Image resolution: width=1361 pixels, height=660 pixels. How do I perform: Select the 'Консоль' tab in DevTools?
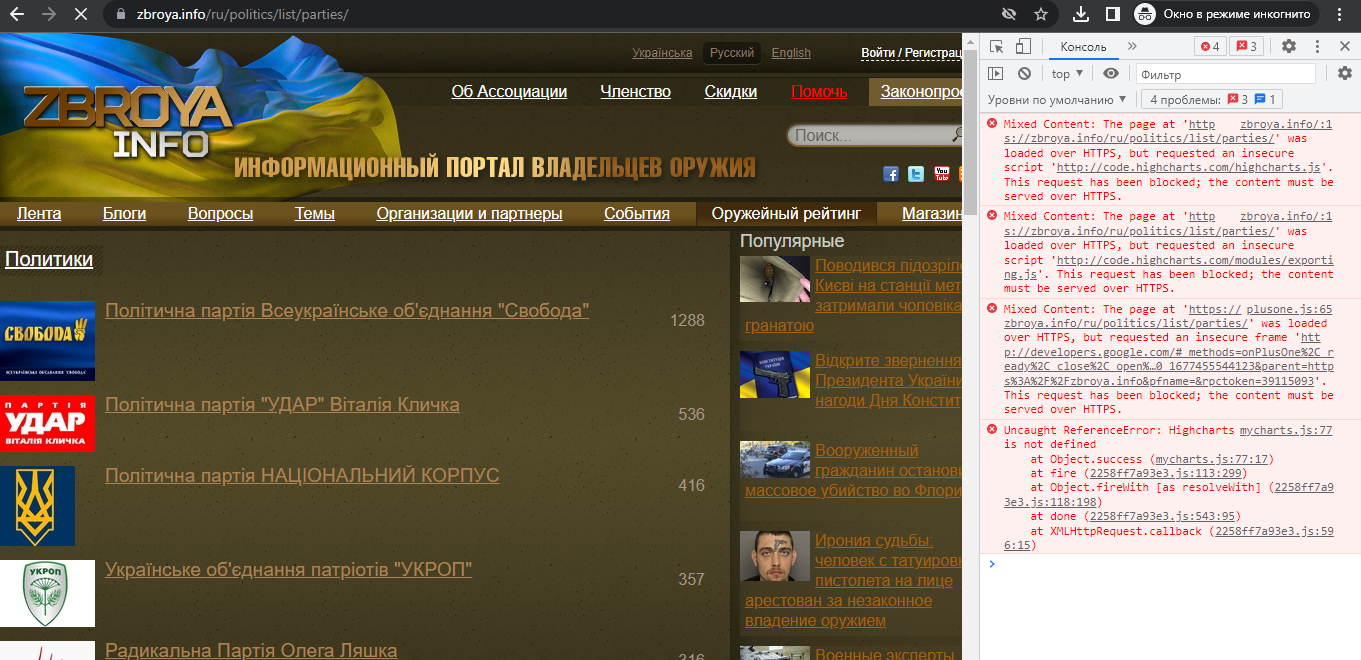[1083, 46]
